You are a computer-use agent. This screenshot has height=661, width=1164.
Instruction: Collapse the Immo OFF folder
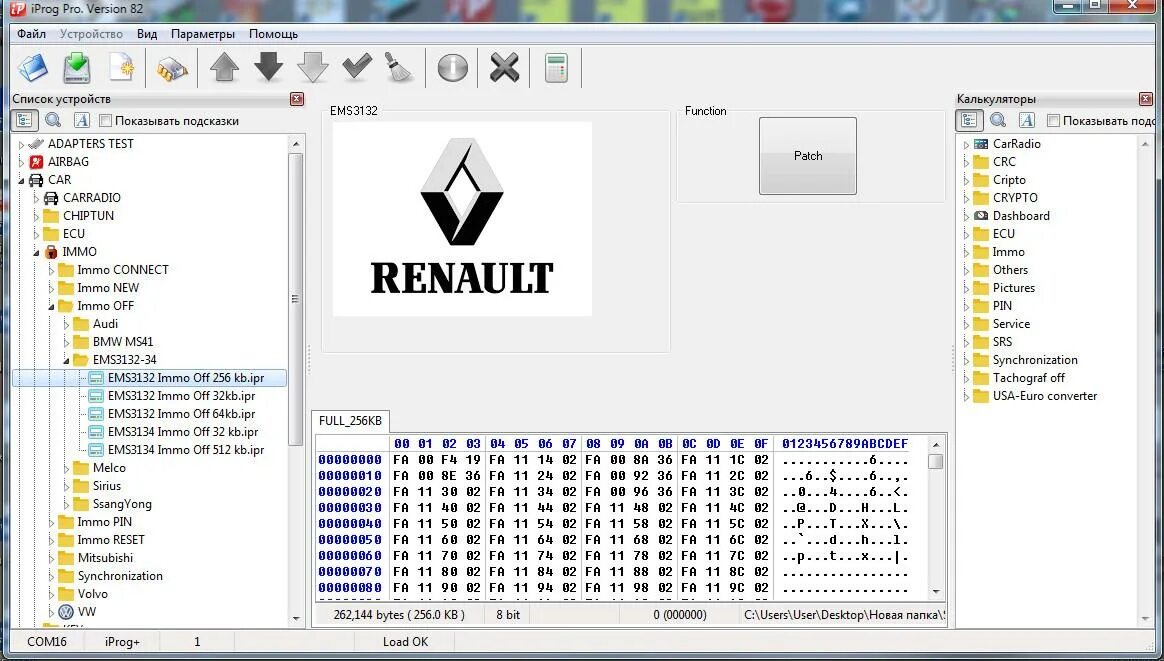tap(51, 306)
